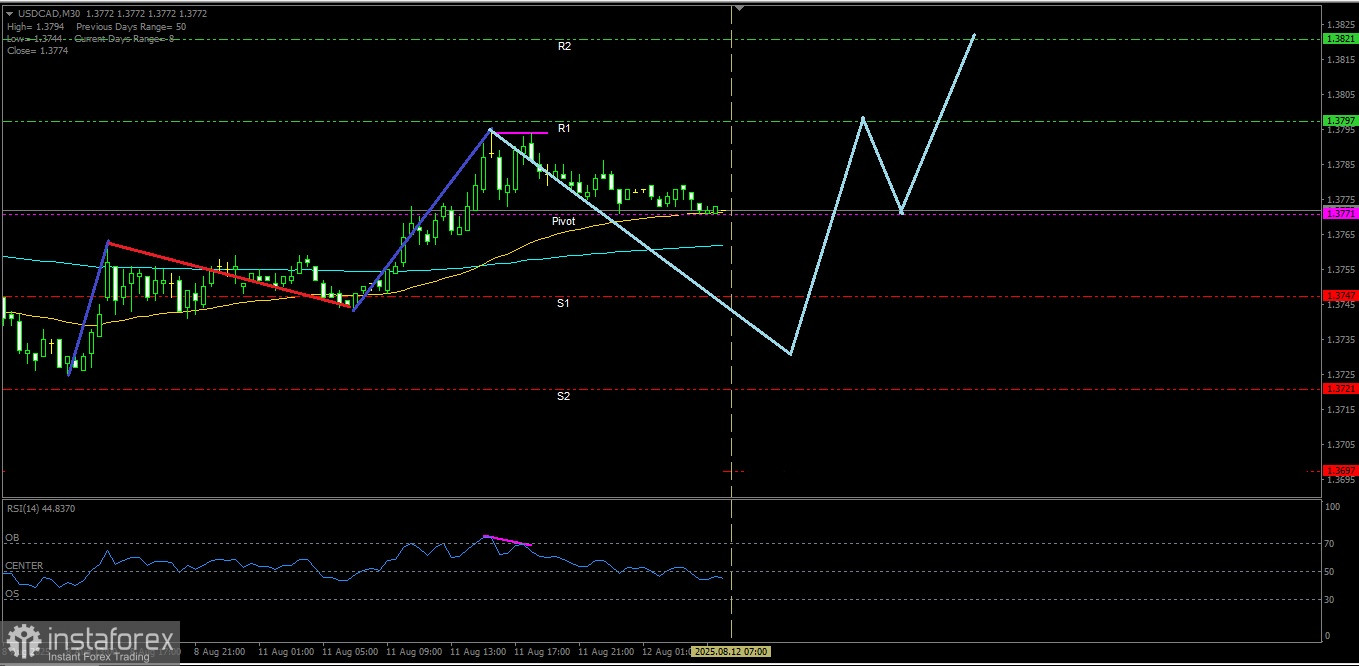Select the R2 resistance label

(x=564, y=46)
